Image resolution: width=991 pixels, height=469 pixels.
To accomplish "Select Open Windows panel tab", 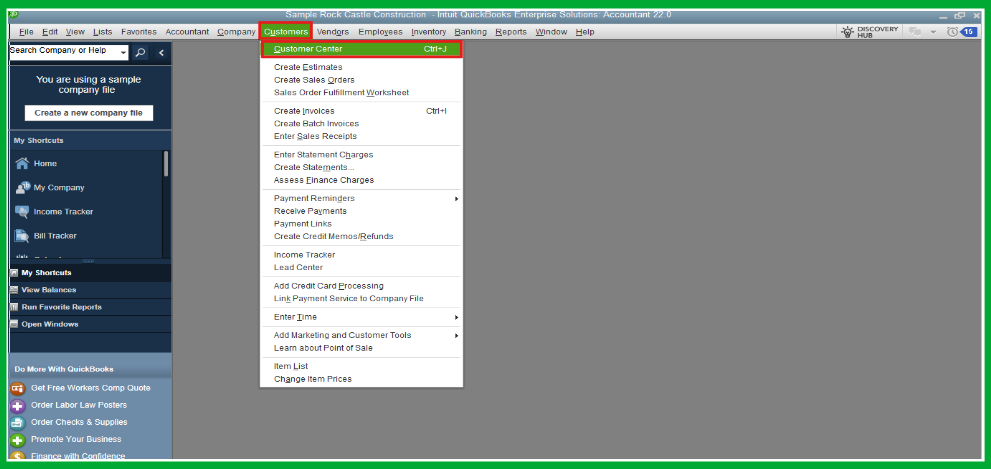I will pos(90,324).
